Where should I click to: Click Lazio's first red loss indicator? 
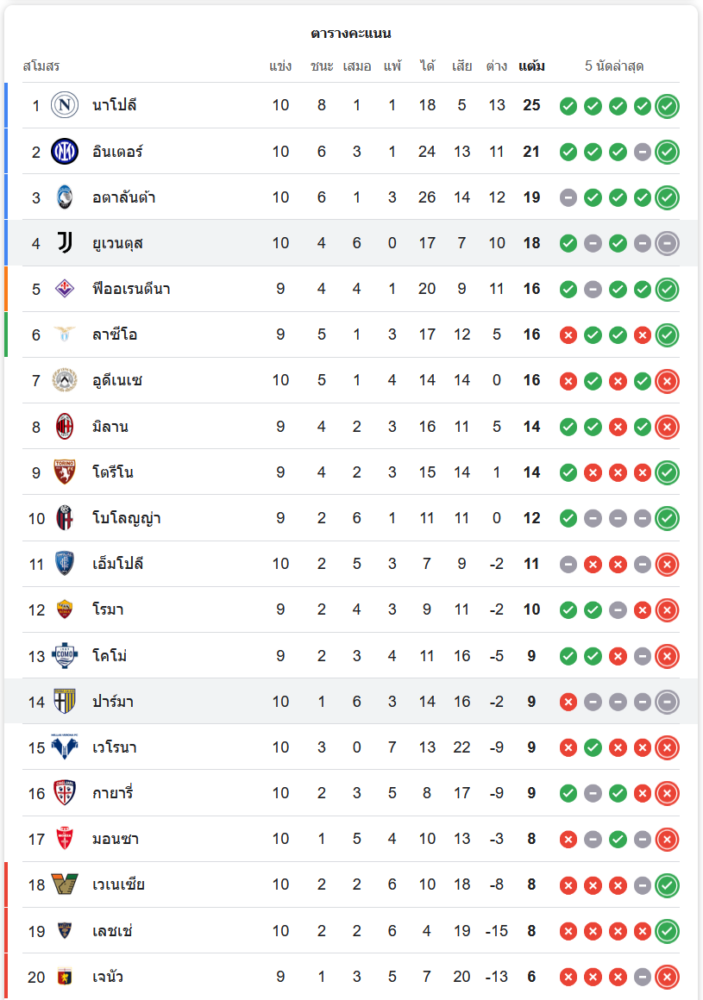tap(568, 335)
